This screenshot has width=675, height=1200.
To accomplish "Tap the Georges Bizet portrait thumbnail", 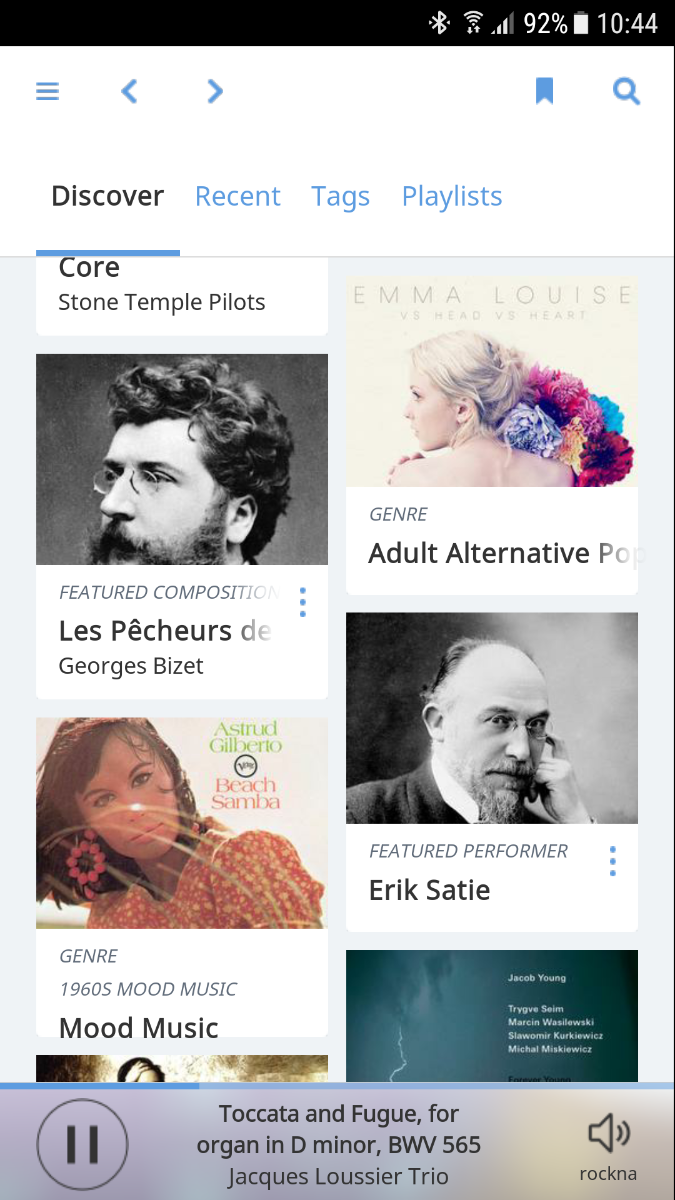I will tap(182, 459).
